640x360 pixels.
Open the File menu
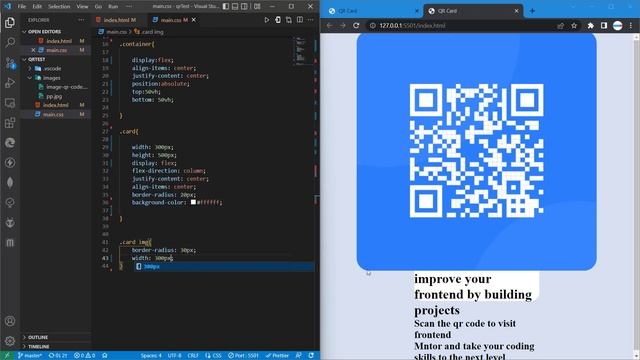[x=22, y=7]
